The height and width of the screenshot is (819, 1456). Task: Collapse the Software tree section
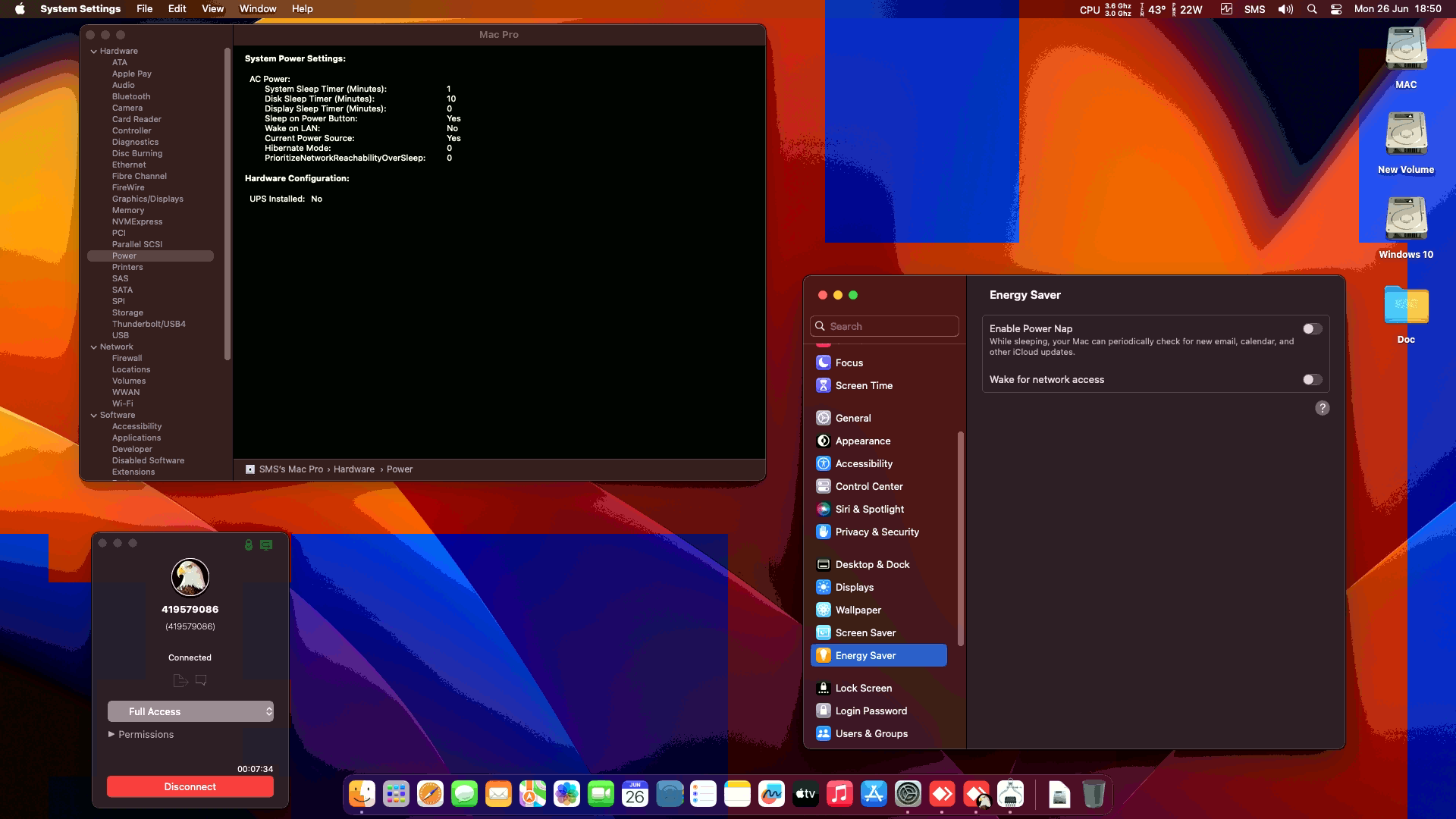pos(94,416)
